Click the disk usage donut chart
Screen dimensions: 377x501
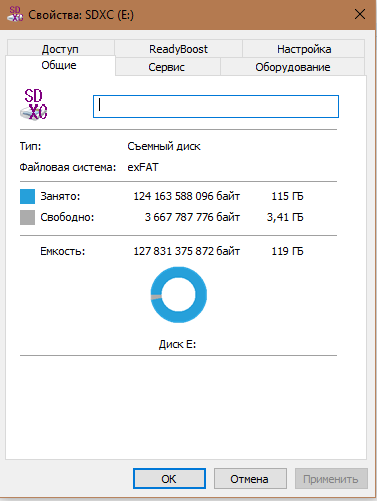tap(179, 295)
